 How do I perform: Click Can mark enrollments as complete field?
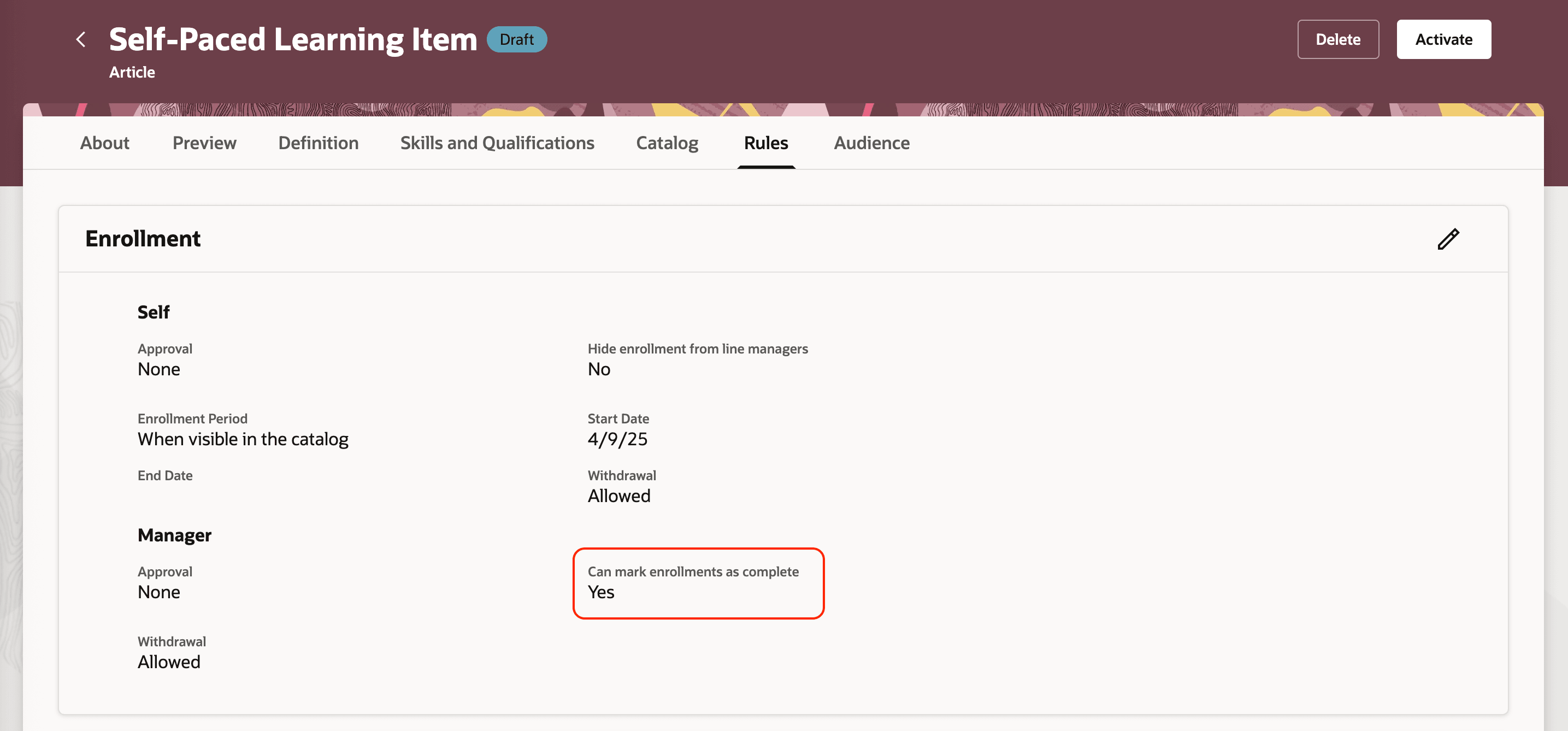(x=698, y=582)
